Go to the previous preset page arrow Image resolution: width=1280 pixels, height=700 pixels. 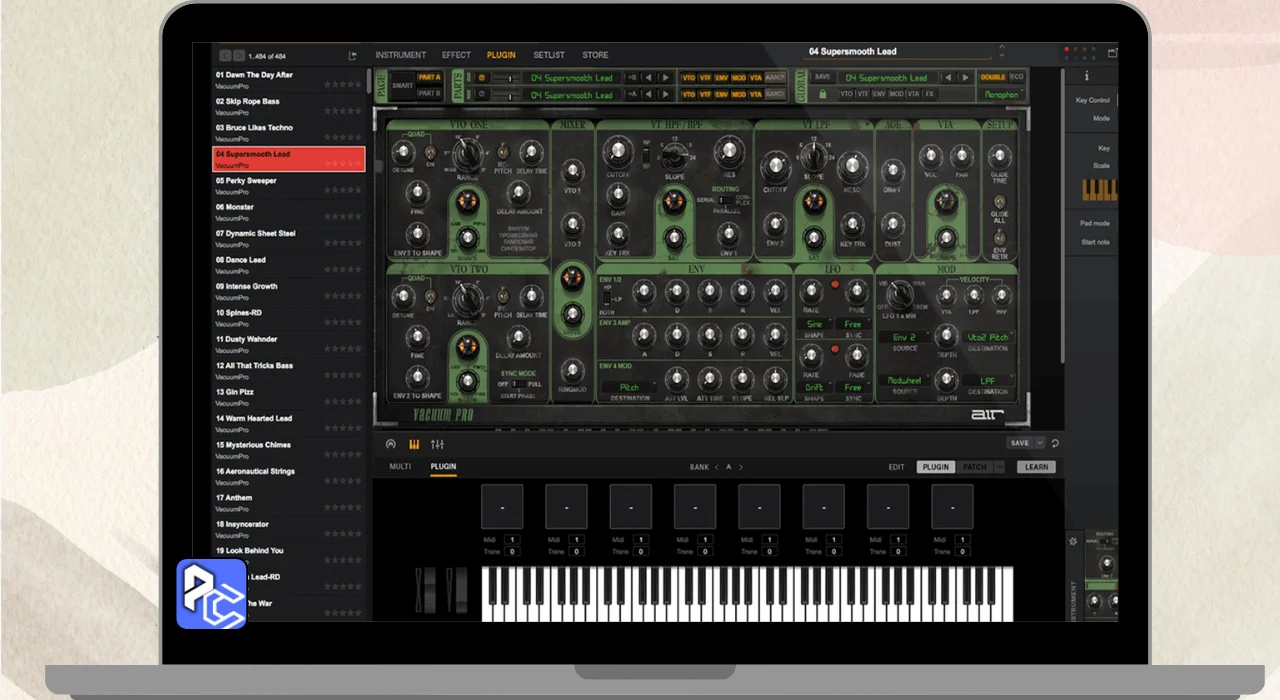225,56
